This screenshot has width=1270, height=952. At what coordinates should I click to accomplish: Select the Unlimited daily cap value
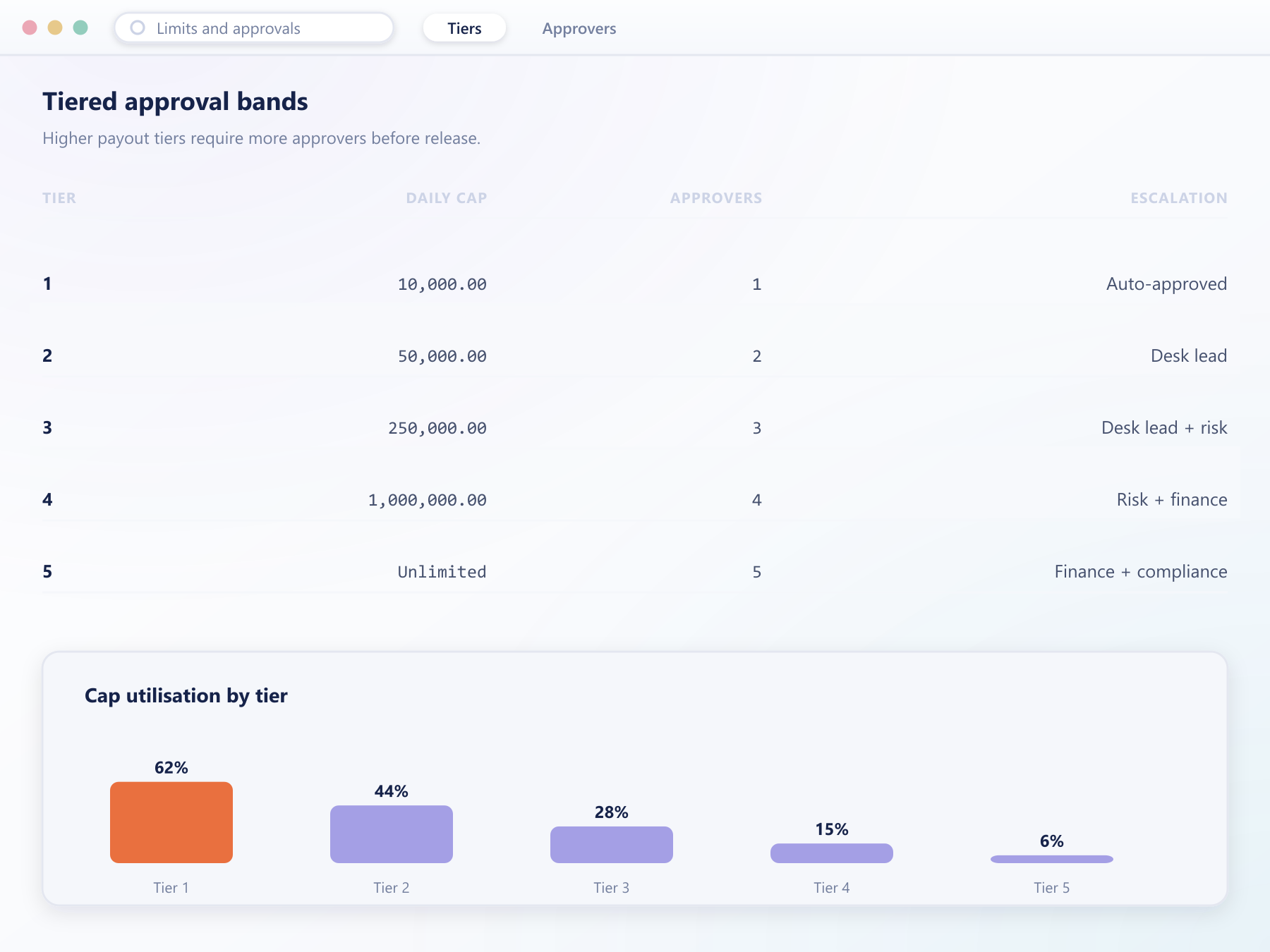442,572
